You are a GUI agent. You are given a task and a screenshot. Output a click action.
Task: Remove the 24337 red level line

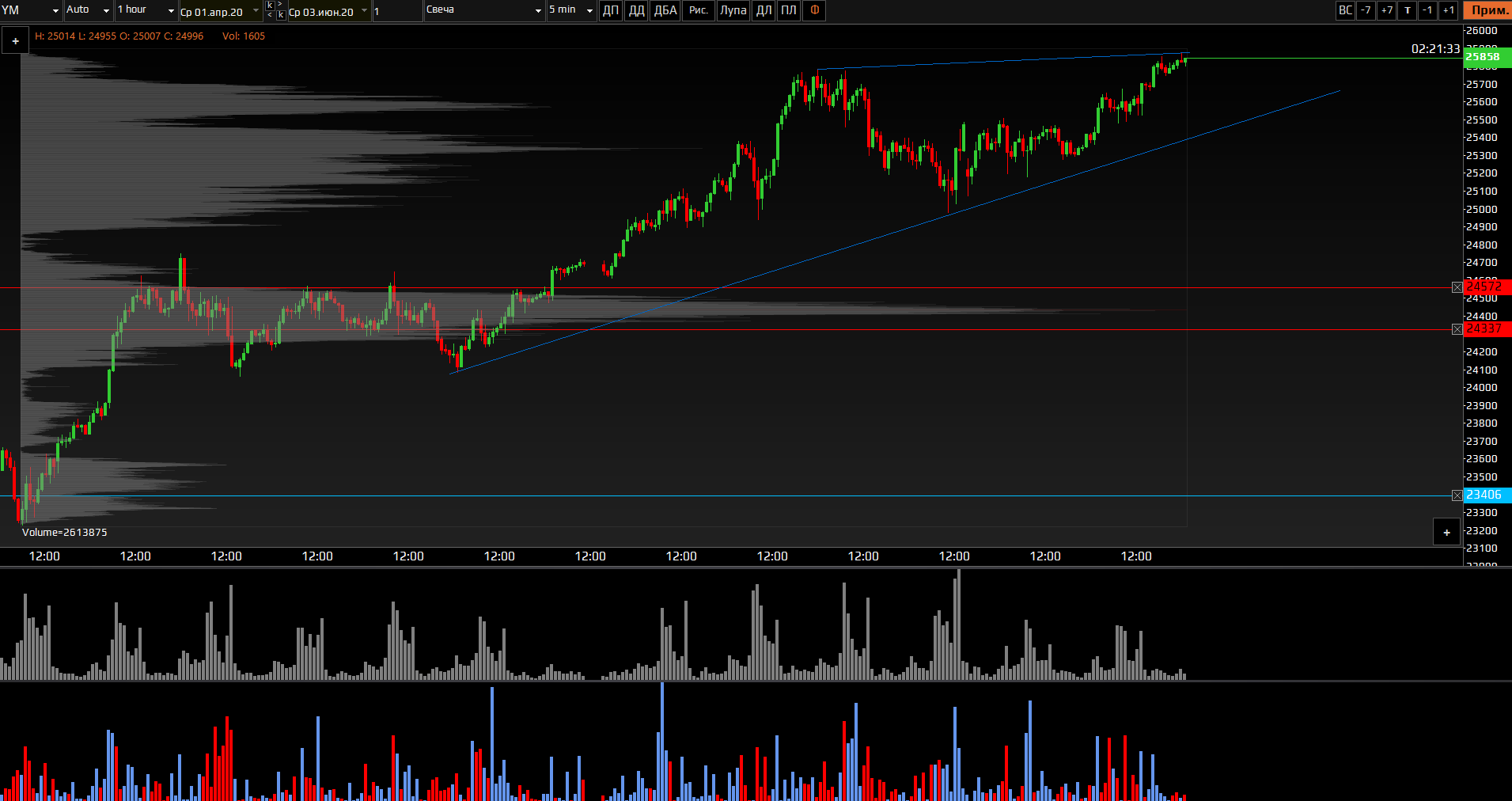1457,329
